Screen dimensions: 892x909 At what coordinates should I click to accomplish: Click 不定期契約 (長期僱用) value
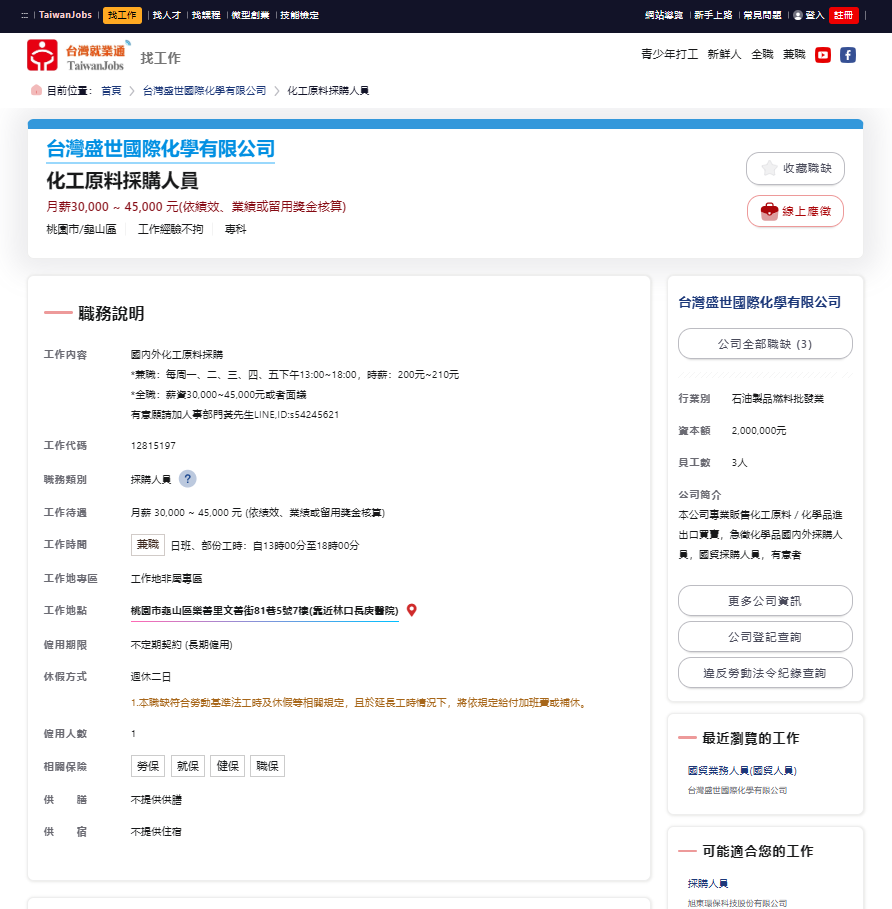[x=181, y=645]
